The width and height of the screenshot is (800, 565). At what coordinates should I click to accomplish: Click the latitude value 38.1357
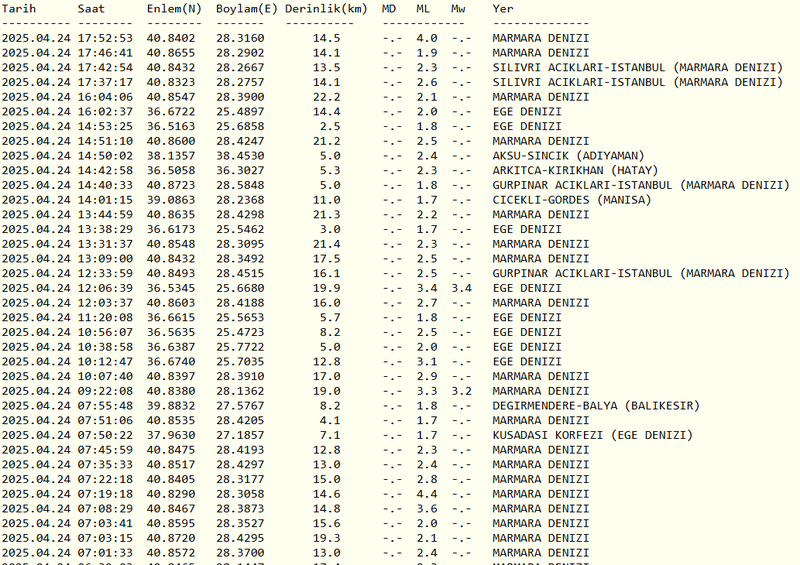(x=172, y=156)
